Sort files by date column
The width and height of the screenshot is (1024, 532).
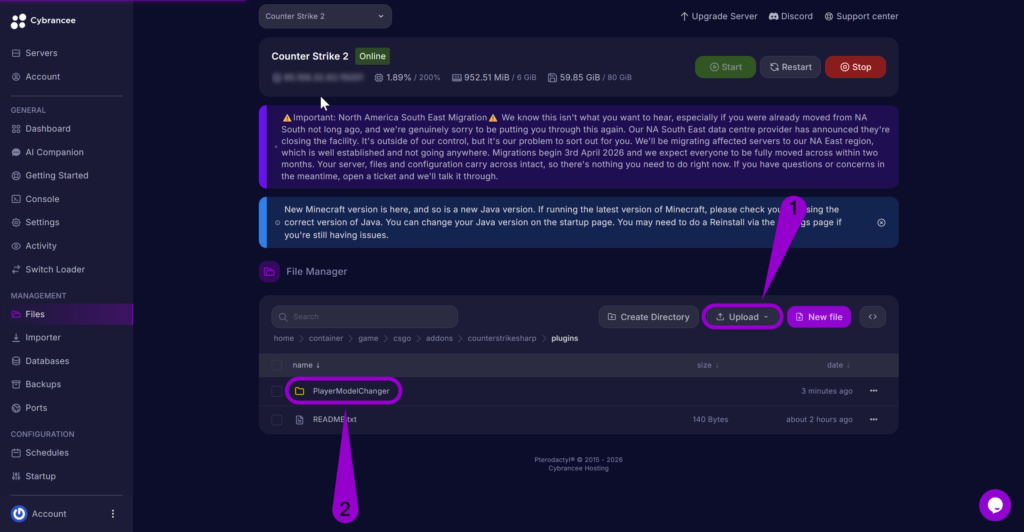[x=839, y=365]
